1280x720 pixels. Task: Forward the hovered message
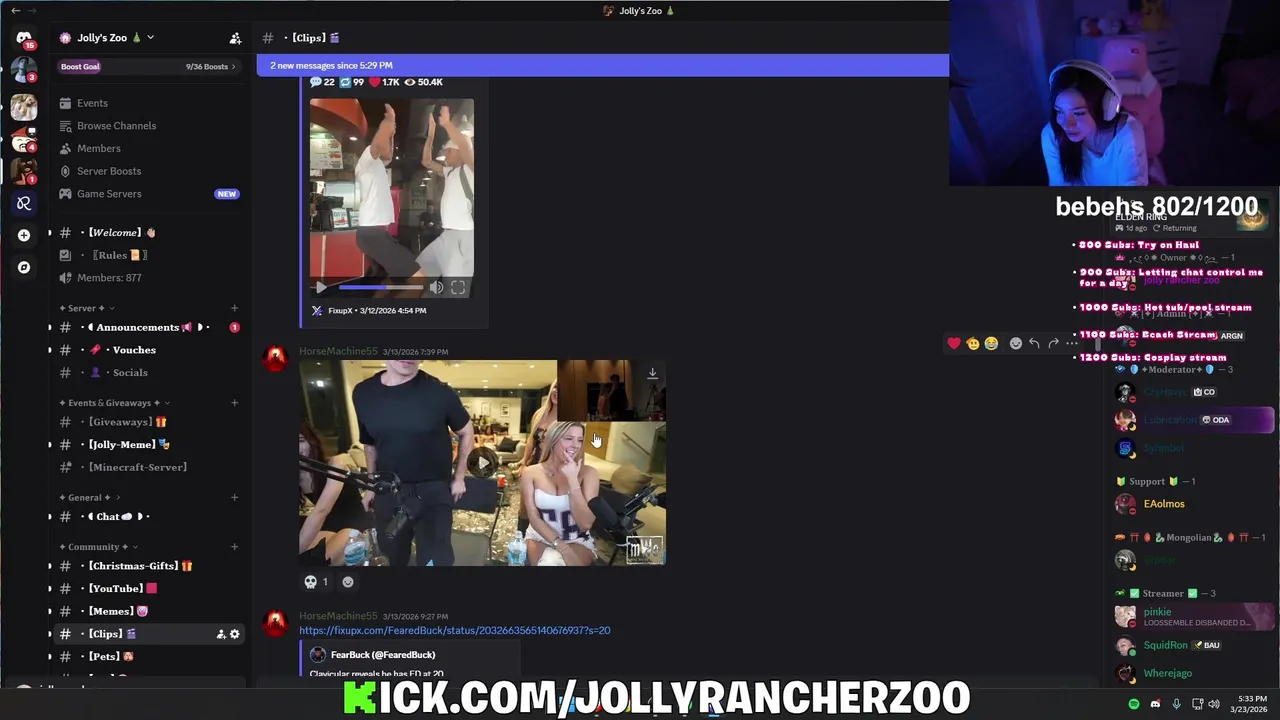(x=1053, y=343)
